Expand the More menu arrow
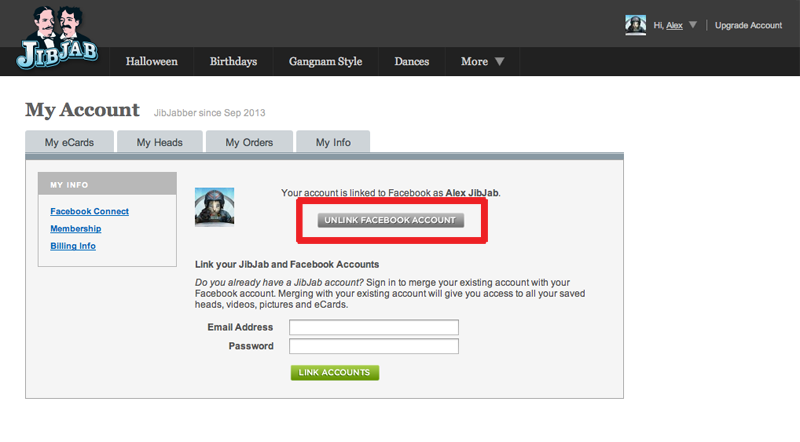This screenshot has width=800, height=442. (x=499, y=62)
